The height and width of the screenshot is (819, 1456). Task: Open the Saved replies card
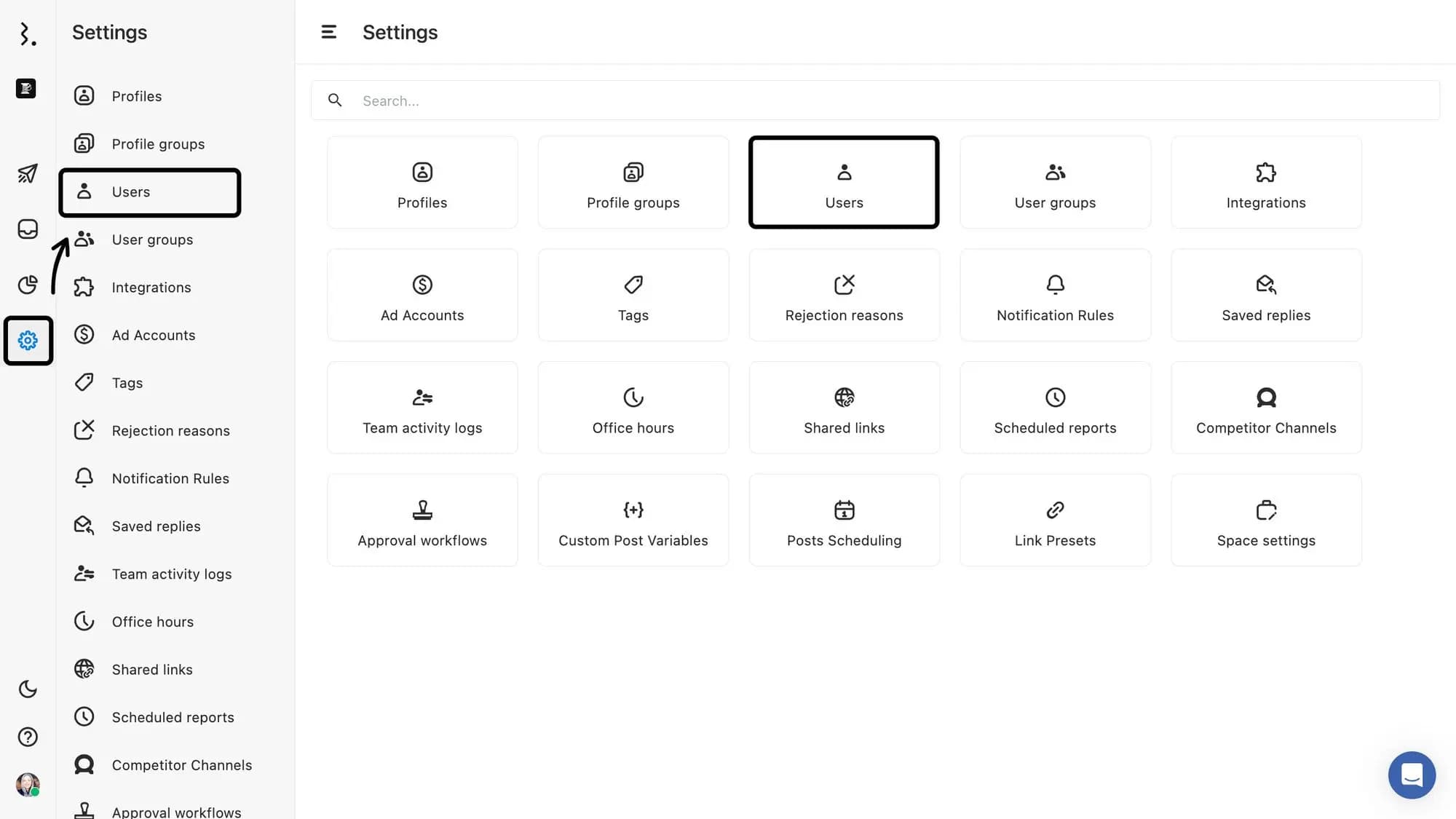point(1266,295)
